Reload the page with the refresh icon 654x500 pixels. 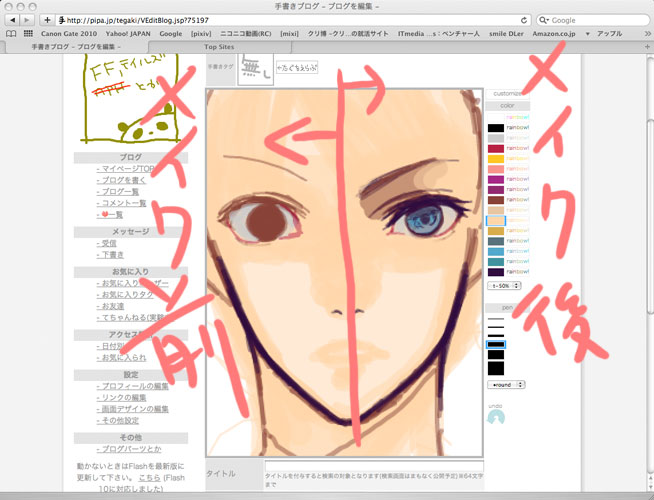524,20
